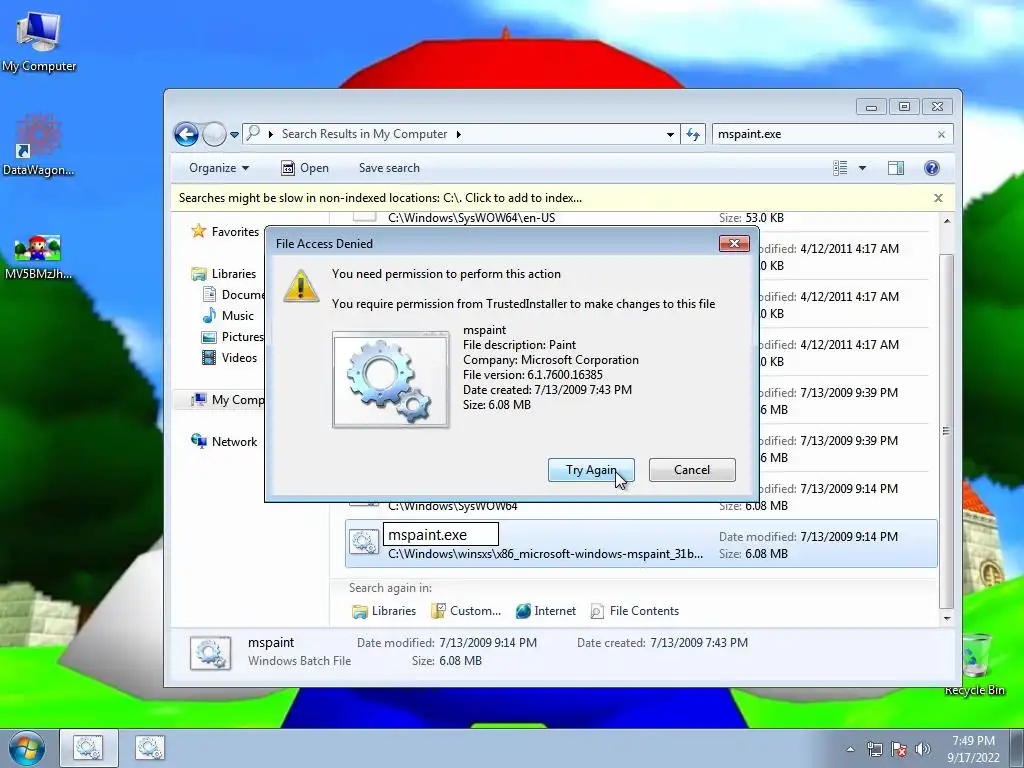The height and width of the screenshot is (768, 1024).
Task: Click Save search in the toolbar
Action: pyautogui.click(x=389, y=168)
